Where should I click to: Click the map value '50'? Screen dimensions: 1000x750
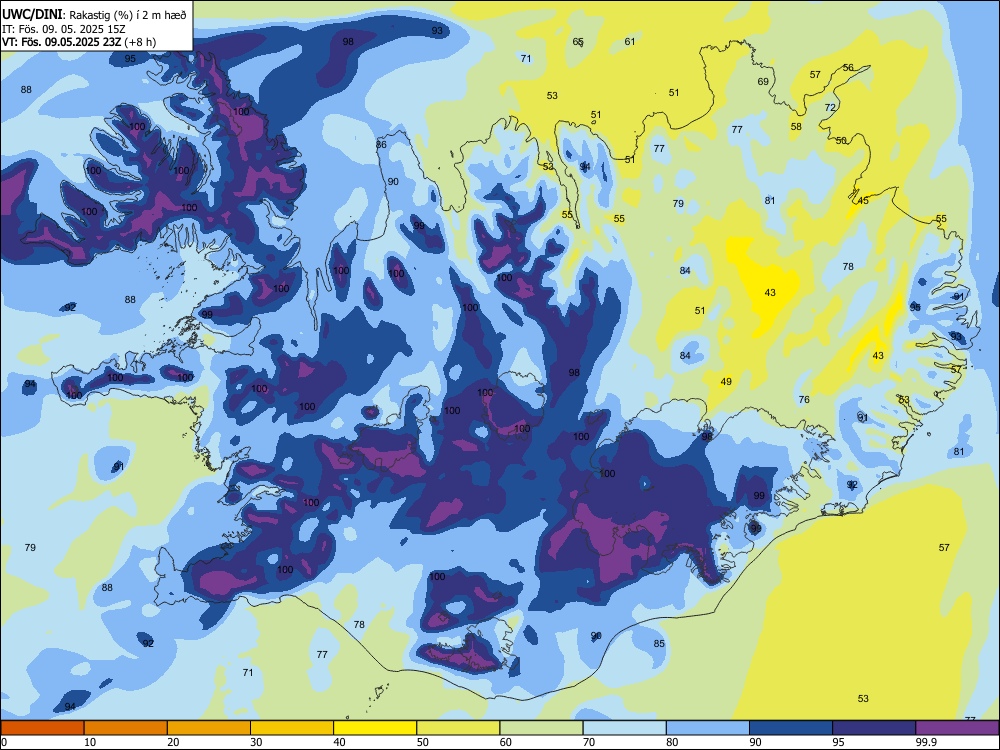841,140
